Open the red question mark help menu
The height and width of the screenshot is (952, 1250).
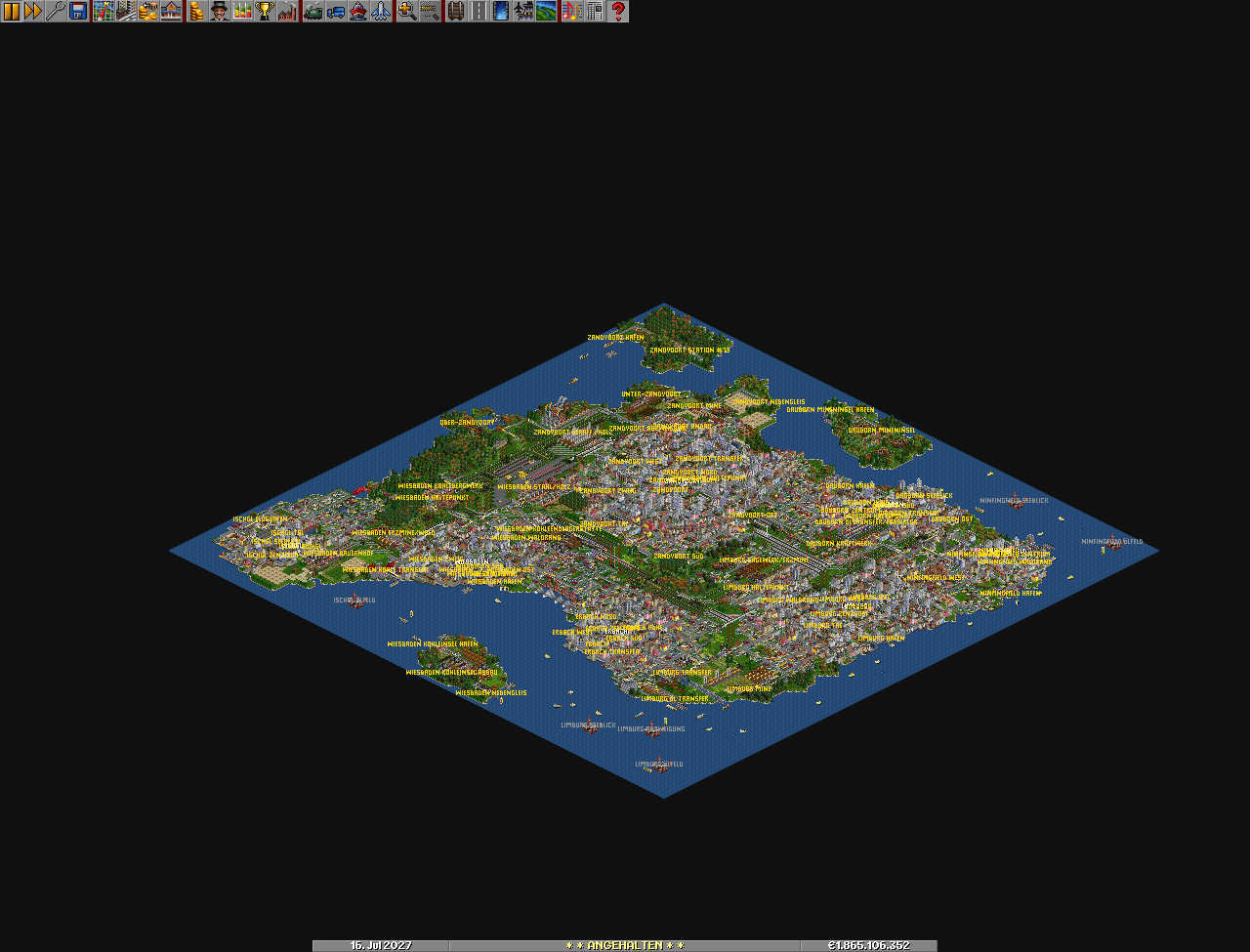617,12
